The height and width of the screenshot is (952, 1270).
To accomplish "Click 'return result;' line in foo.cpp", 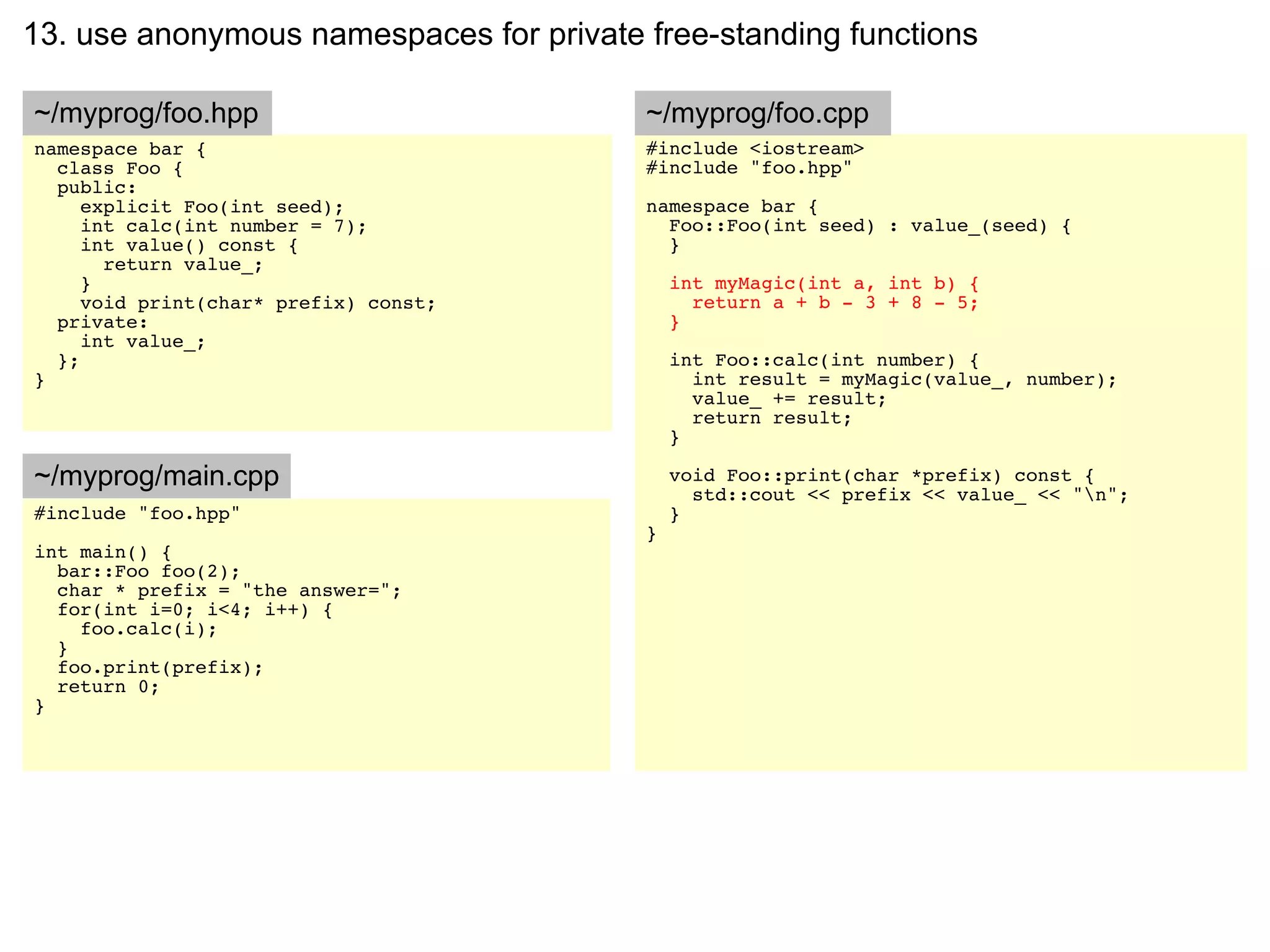I will [772, 418].
